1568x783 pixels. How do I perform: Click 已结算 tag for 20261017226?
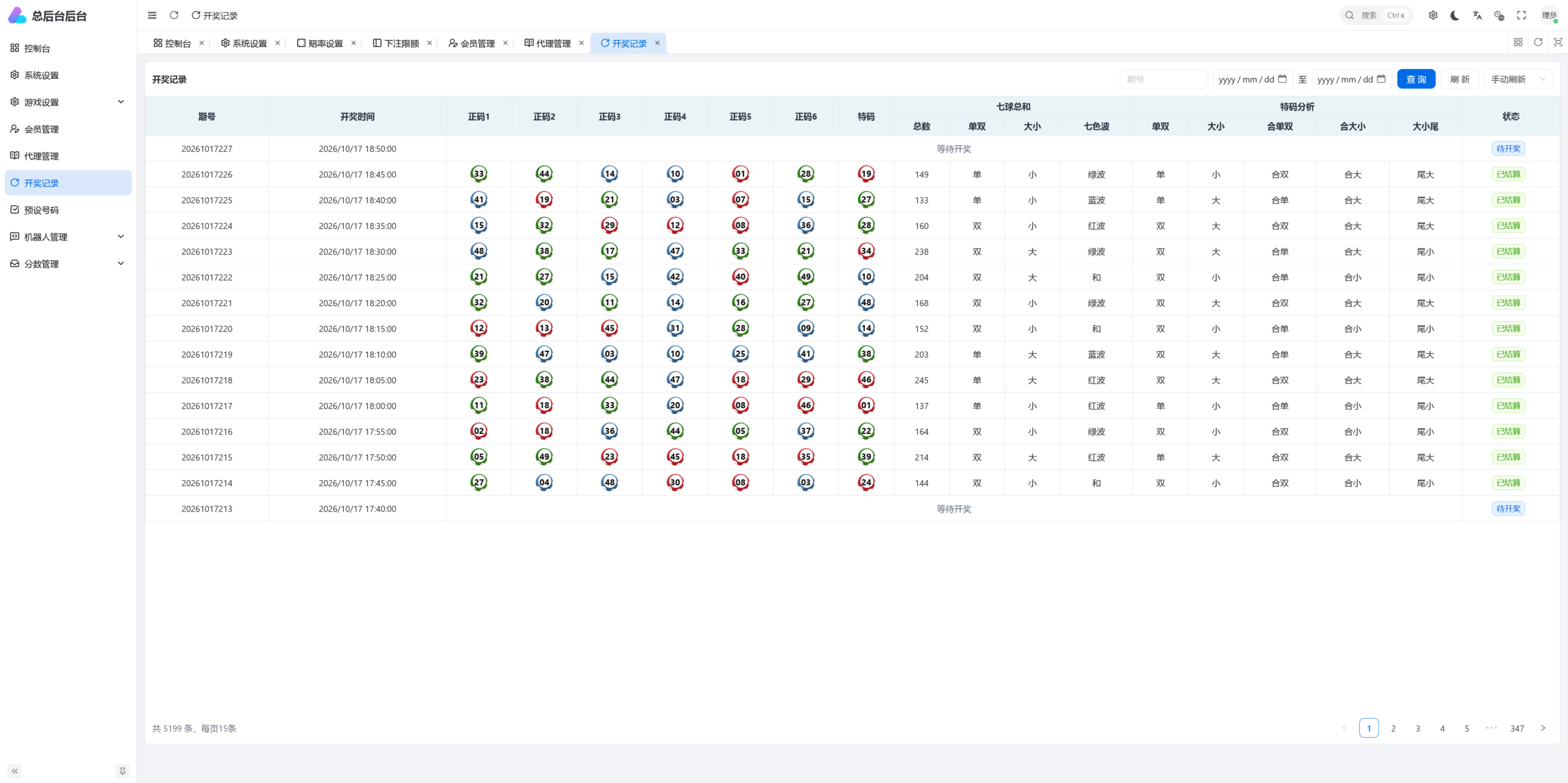tap(1509, 174)
